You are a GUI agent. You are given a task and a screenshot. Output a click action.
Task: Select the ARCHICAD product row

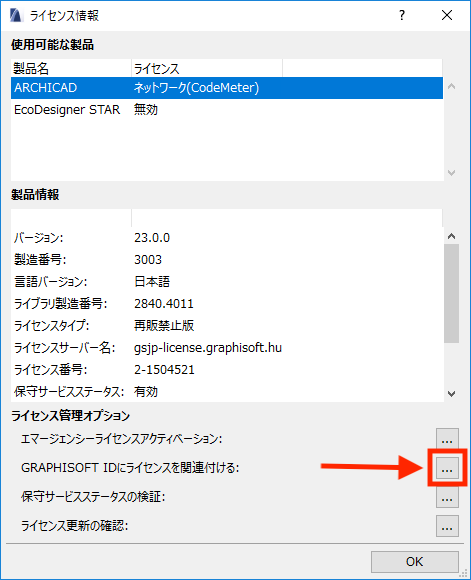coord(227,88)
